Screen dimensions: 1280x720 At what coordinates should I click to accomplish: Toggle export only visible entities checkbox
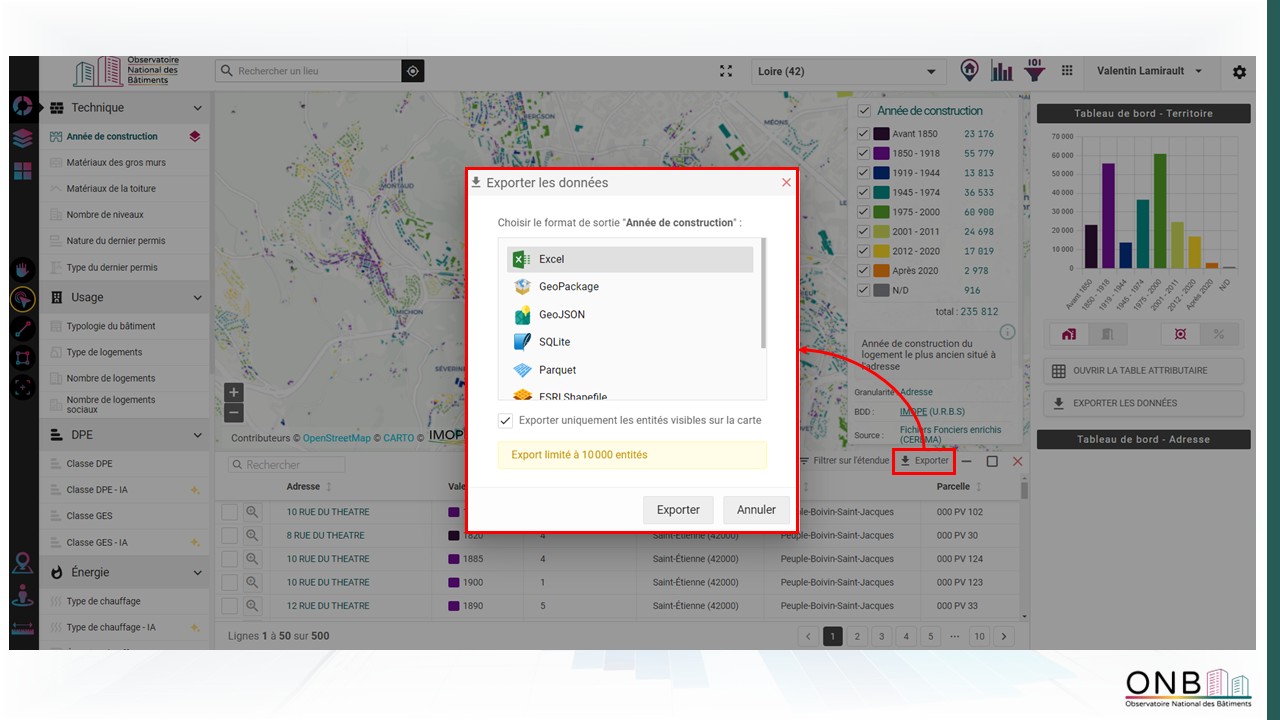[506, 421]
